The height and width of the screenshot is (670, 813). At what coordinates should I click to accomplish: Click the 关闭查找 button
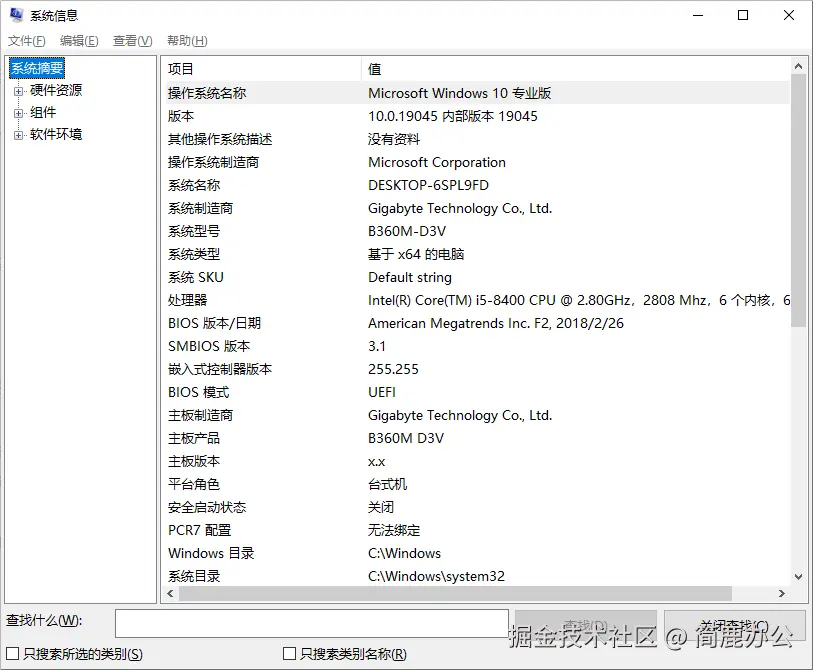coord(732,621)
